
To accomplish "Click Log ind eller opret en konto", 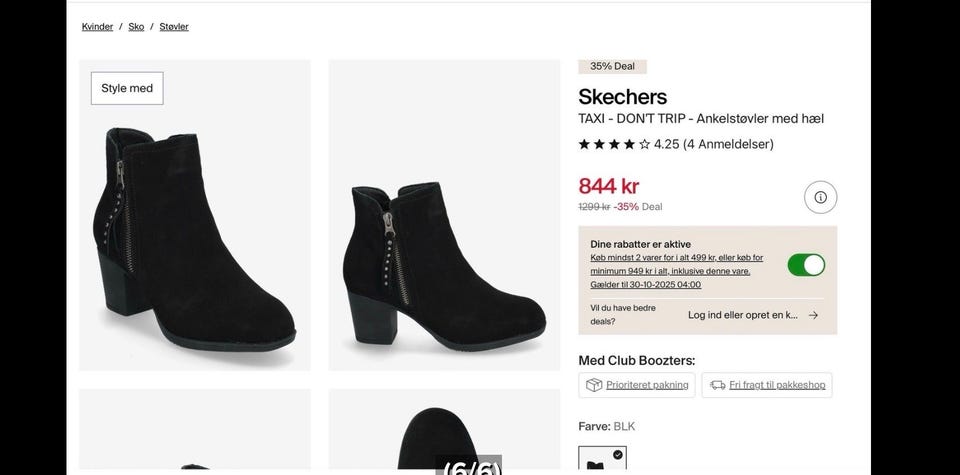I will [742, 315].
